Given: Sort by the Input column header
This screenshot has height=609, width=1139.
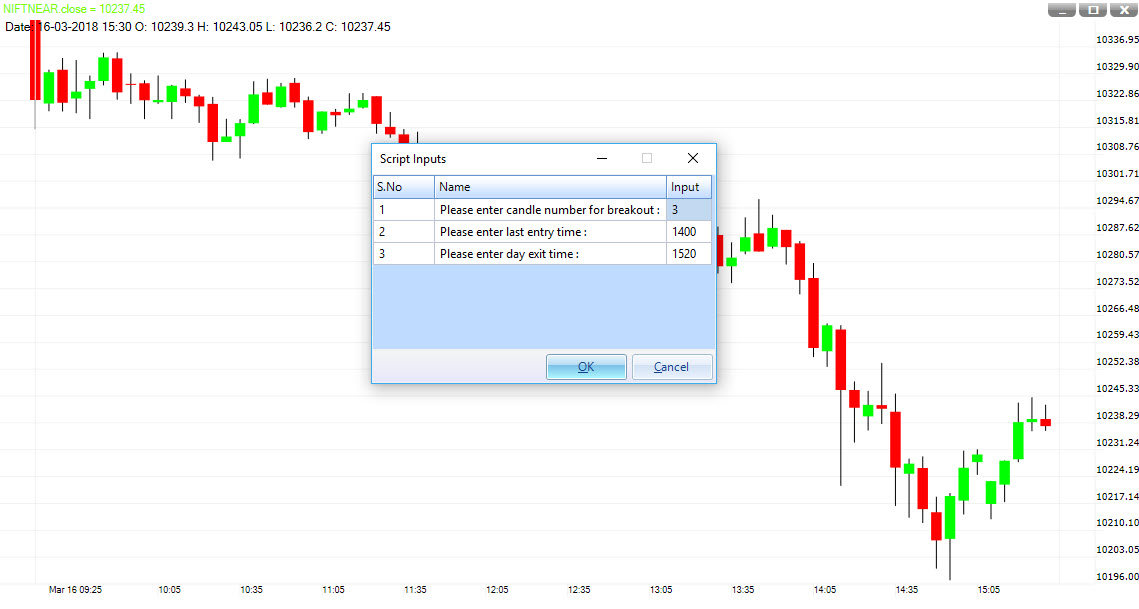Looking at the screenshot, I should [688, 186].
